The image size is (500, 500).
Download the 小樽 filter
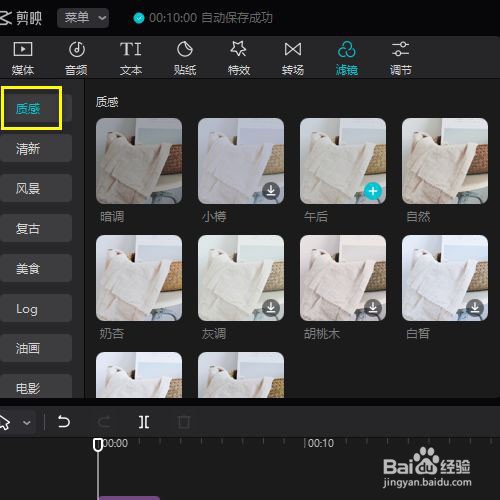(x=271, y=191)
